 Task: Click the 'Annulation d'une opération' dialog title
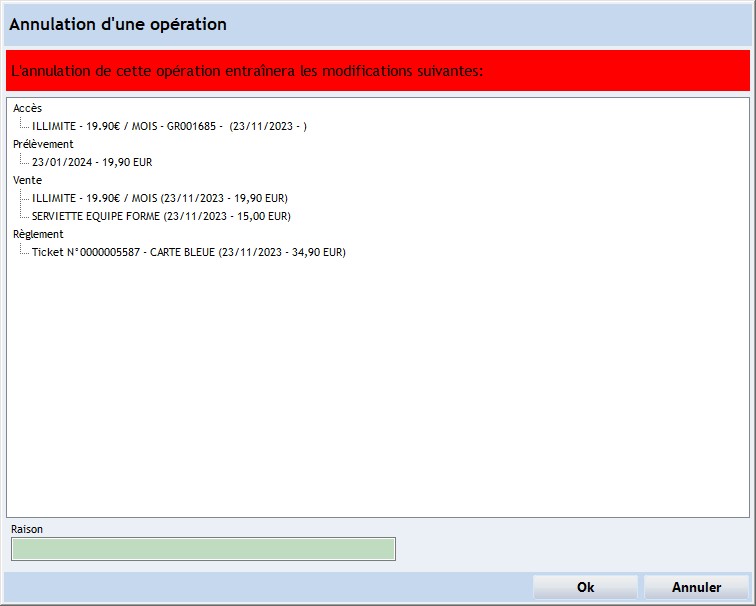point(118,24)
